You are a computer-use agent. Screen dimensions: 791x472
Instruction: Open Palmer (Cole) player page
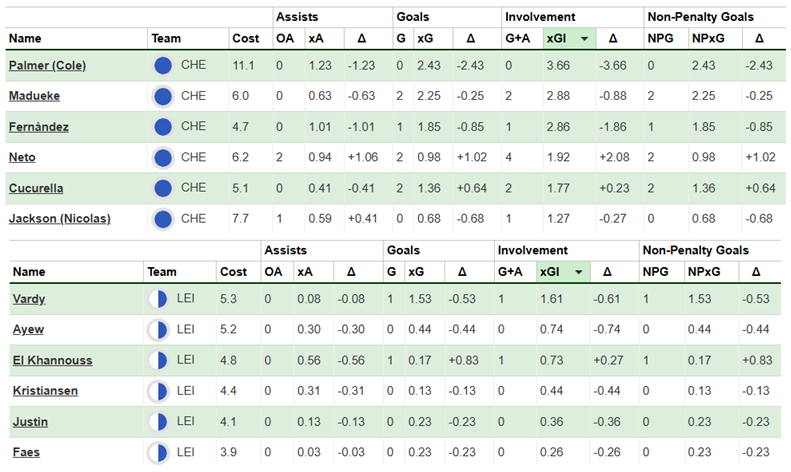(47, 66)
